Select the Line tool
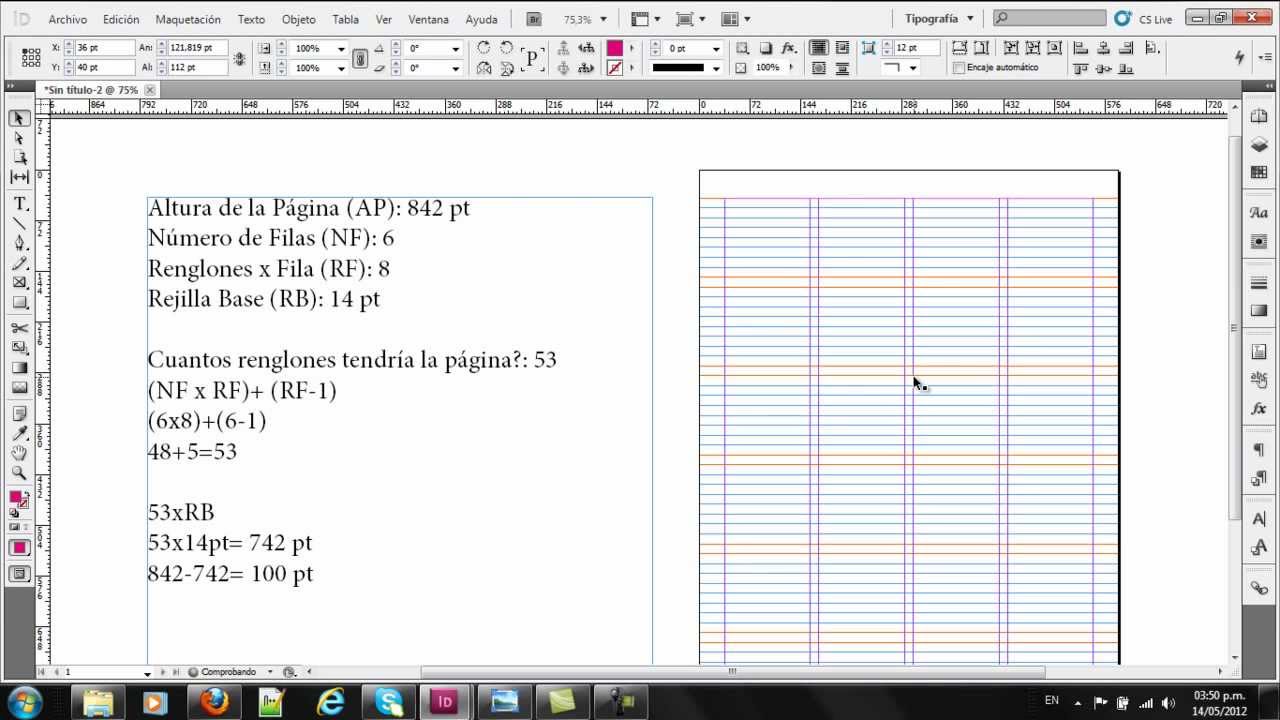The image size is (1280, 720). click(x=19, y=222)
